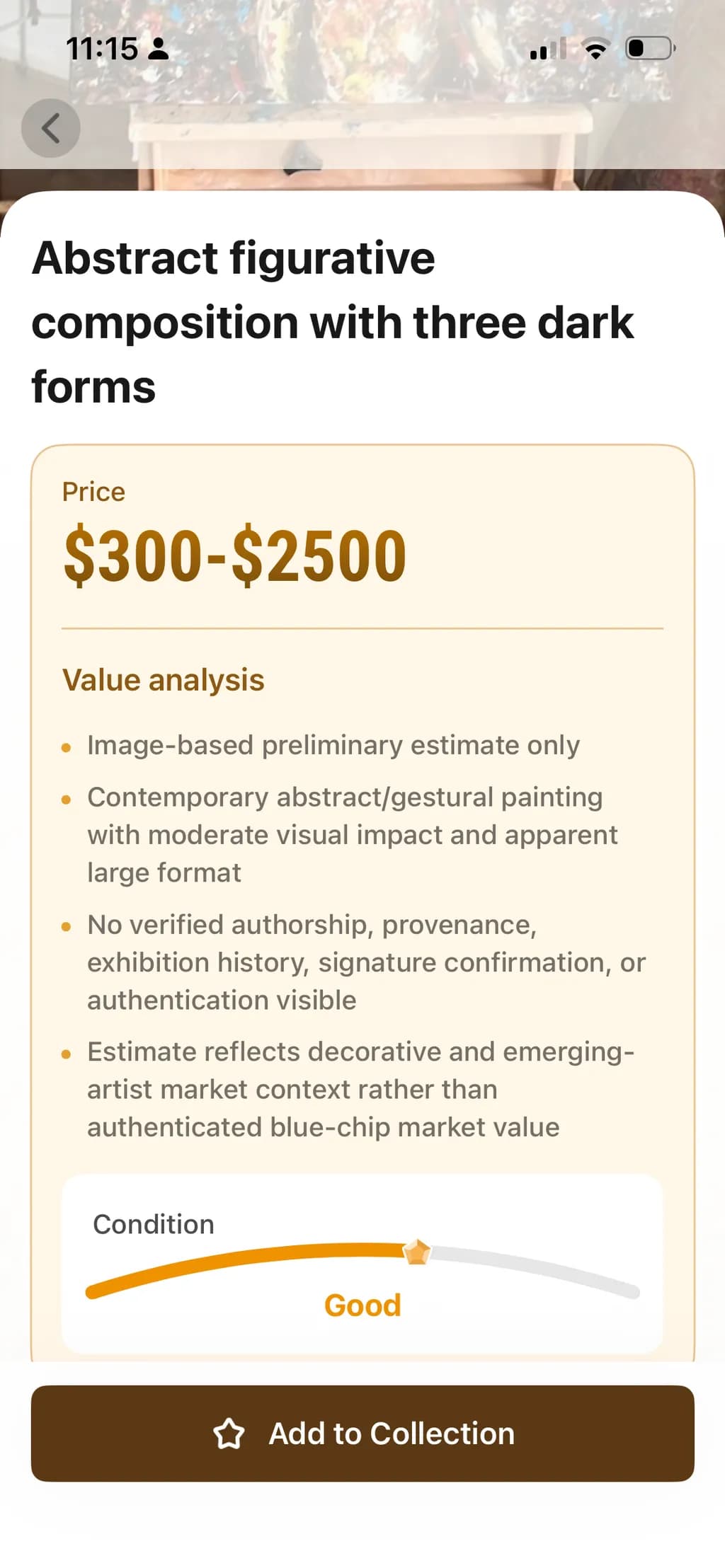This screenshot has width=725, height=1568.
Task: Tap the Contemporary abstract/gestural painting bullet
Action: (x=353, y=835)
